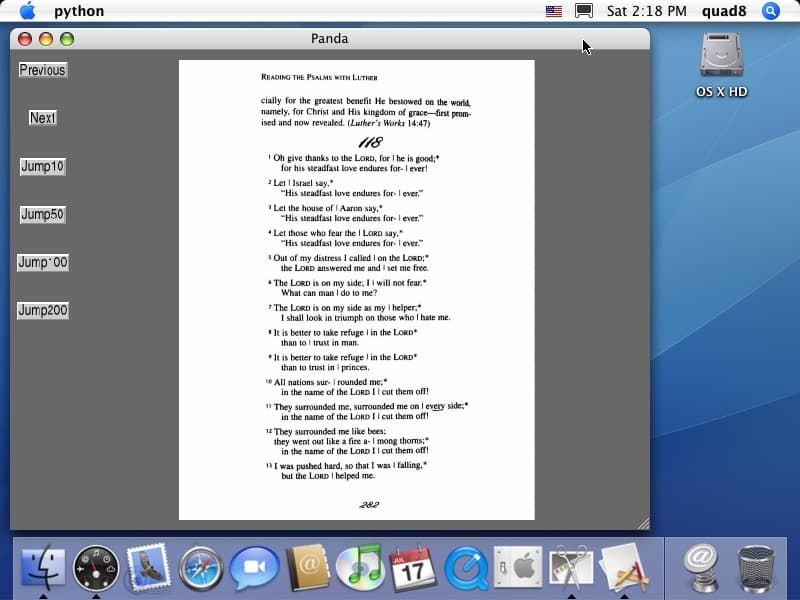Image resolution: width=800 pixels, height=600 pixels.
Task: Click the Panda window resize grip
Action: point(643,523)
